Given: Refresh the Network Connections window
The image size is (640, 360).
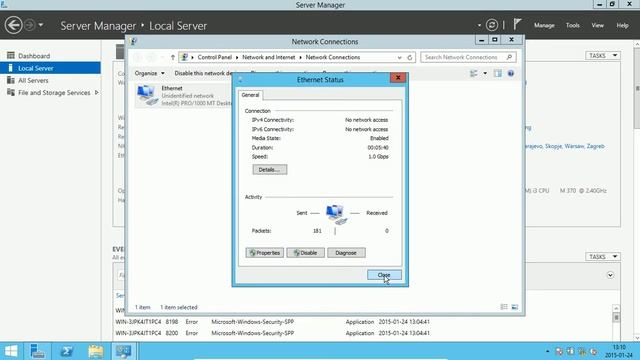Looking at the screenshot, I should tap(410, 58).
